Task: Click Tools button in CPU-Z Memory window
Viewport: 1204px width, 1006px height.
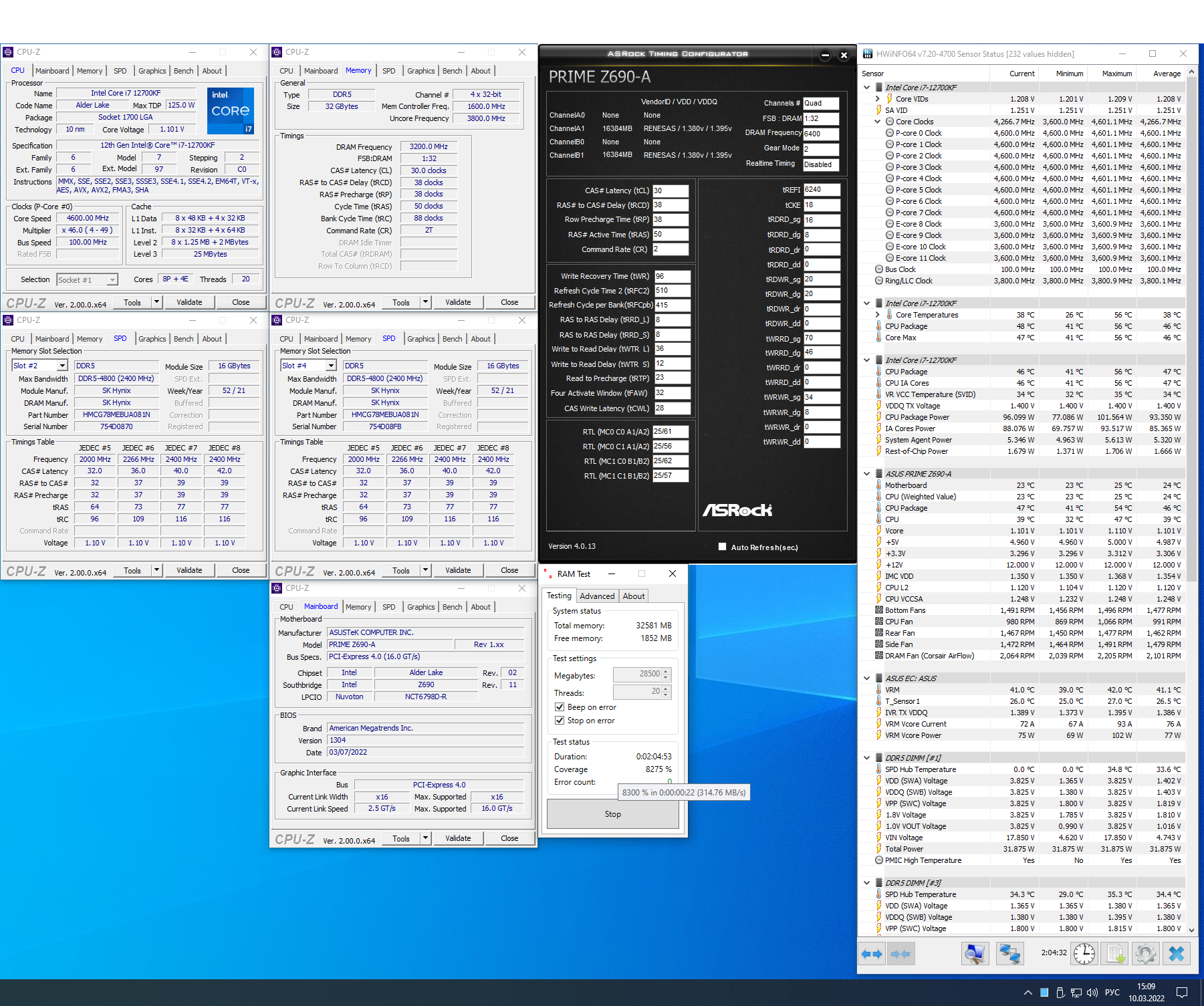Action: pyautogui.click(x=401, y=302)
